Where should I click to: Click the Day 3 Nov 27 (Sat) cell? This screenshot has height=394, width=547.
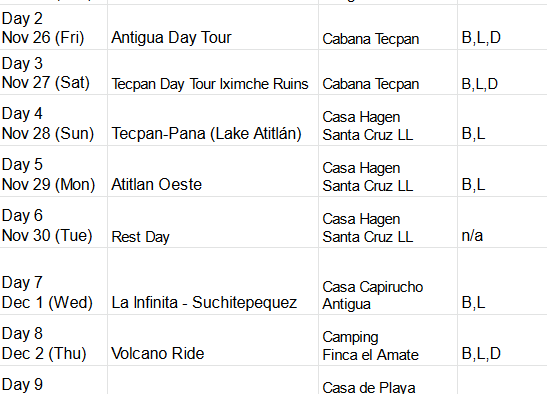[x=53, y=72]
